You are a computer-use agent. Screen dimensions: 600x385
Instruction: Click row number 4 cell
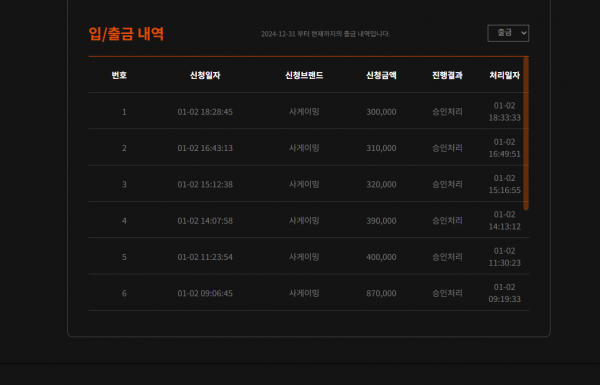click(x=124, y=221)
